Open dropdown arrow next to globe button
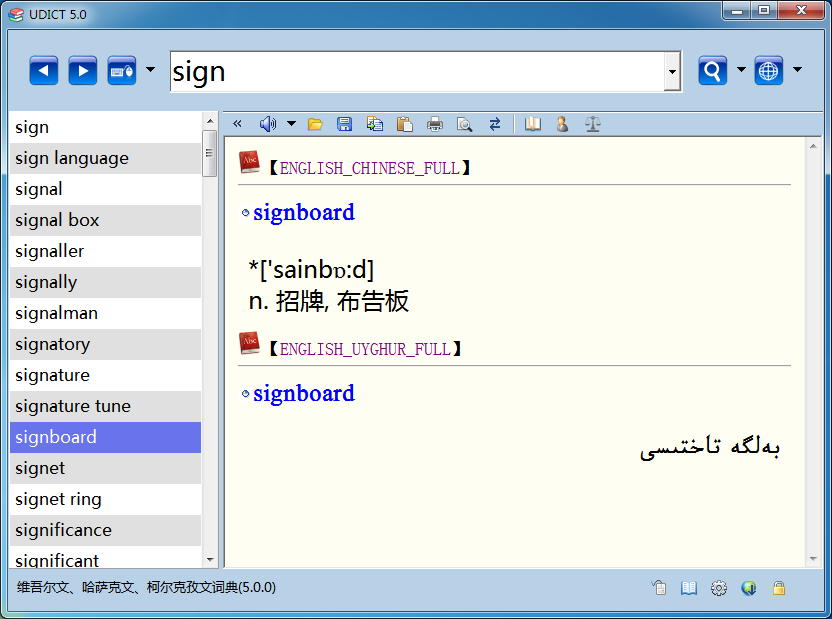Image resolution: width=832 pixels, height=619 pixels. (797, 70)
